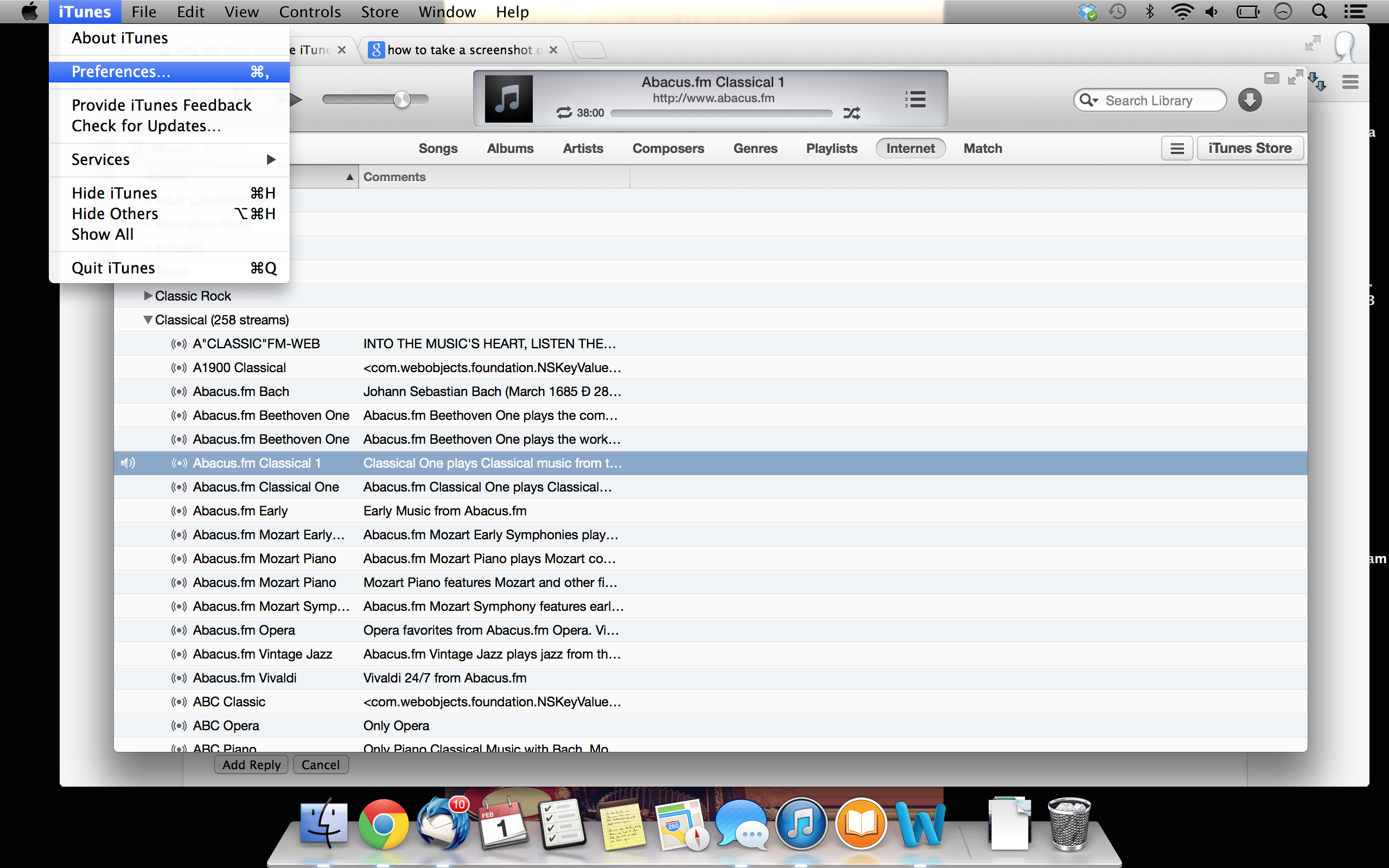Adjust the volume slider knob
This screenshot has height=868, width=1389.
(x=402, y=99)
